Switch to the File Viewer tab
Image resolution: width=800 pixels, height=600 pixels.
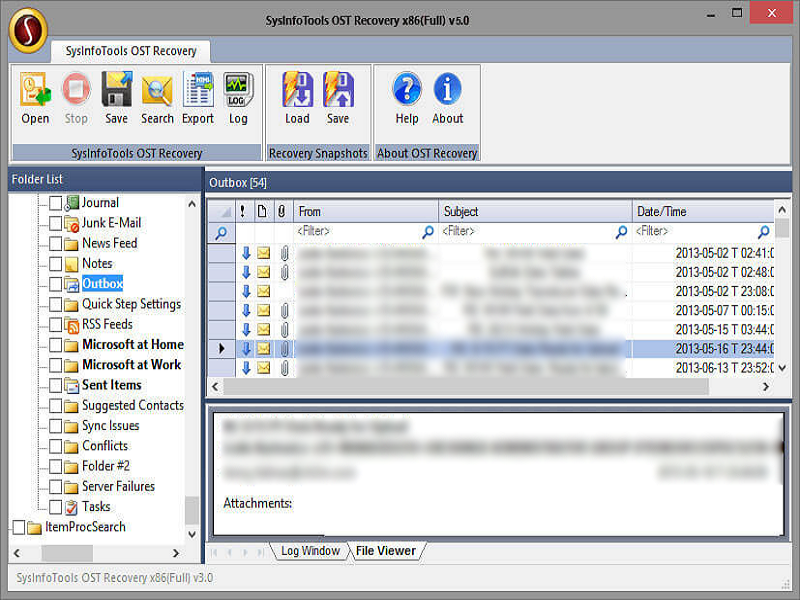[x=388, y=551]
